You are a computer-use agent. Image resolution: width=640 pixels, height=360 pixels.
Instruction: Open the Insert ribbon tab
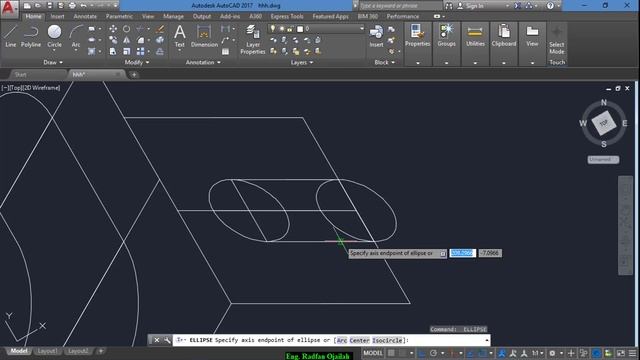(57, 16)
